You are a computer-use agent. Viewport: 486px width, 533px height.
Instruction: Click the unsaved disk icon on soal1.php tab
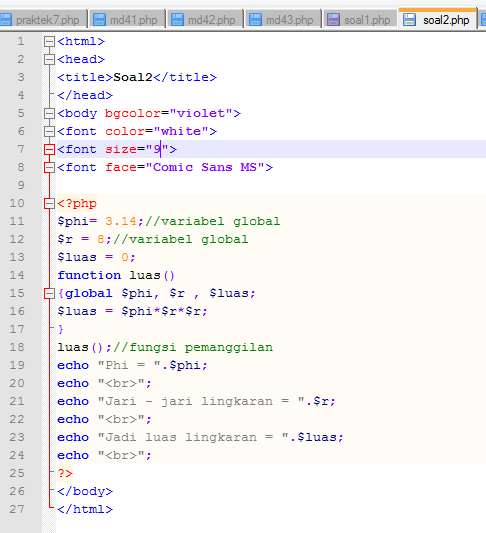(x=333, y=20)
